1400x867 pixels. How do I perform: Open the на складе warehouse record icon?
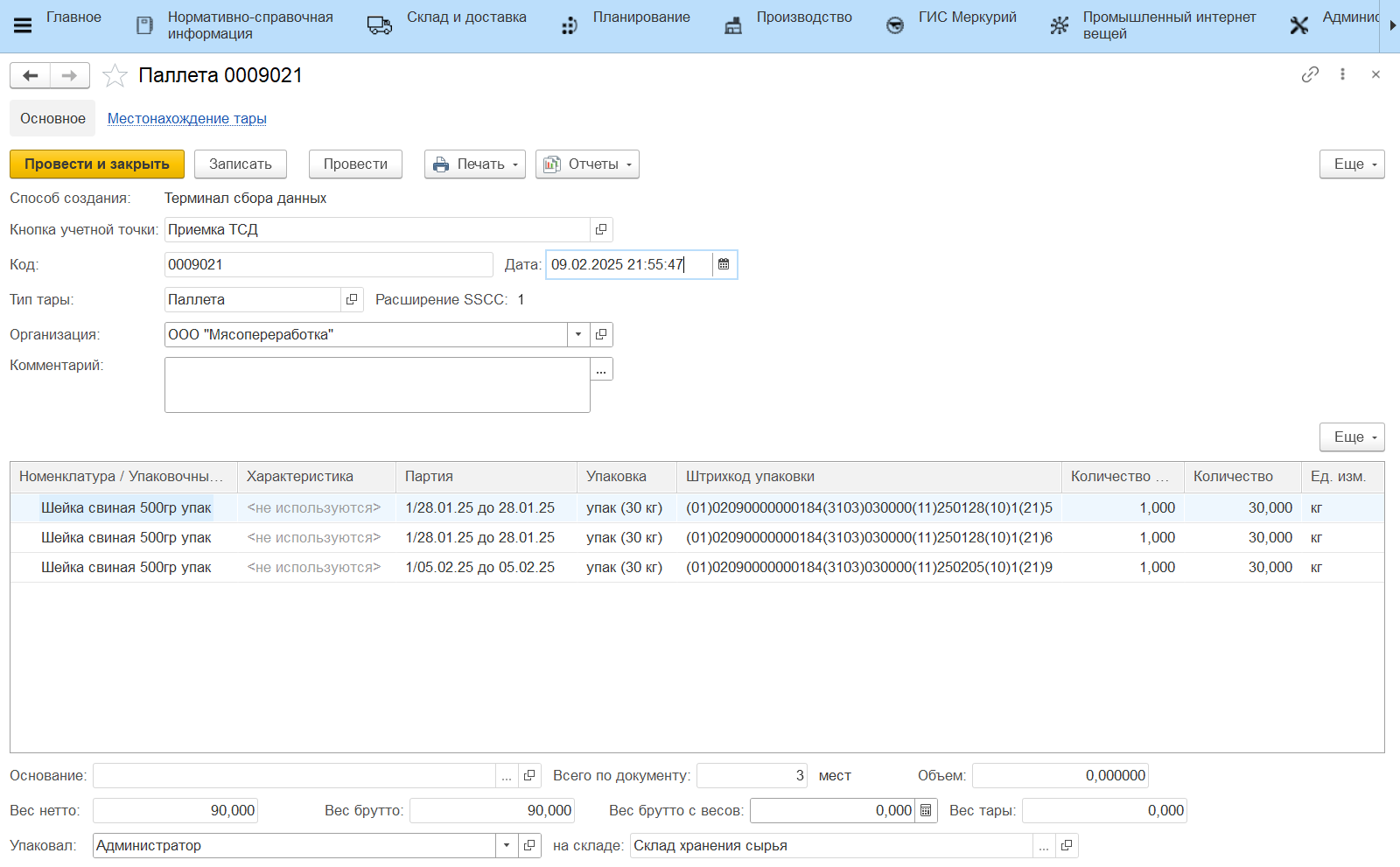1066,846
